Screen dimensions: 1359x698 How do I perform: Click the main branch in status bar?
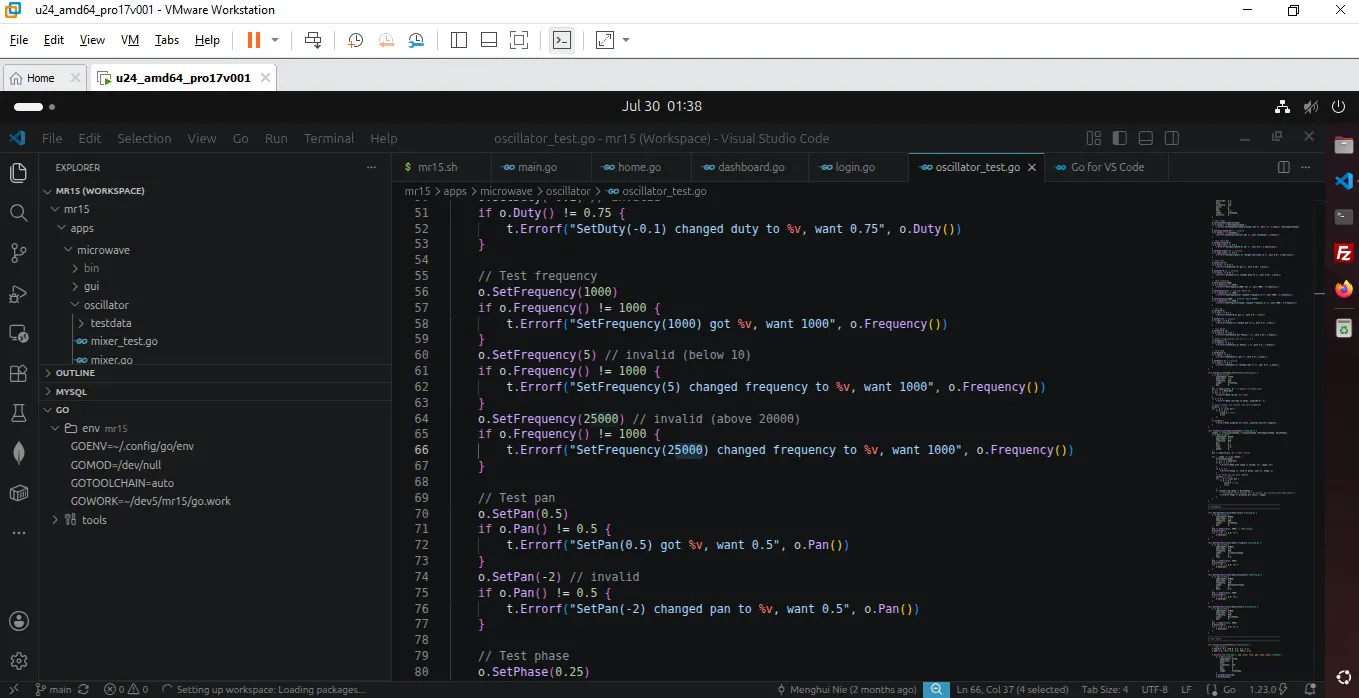[x=53, y=689]
